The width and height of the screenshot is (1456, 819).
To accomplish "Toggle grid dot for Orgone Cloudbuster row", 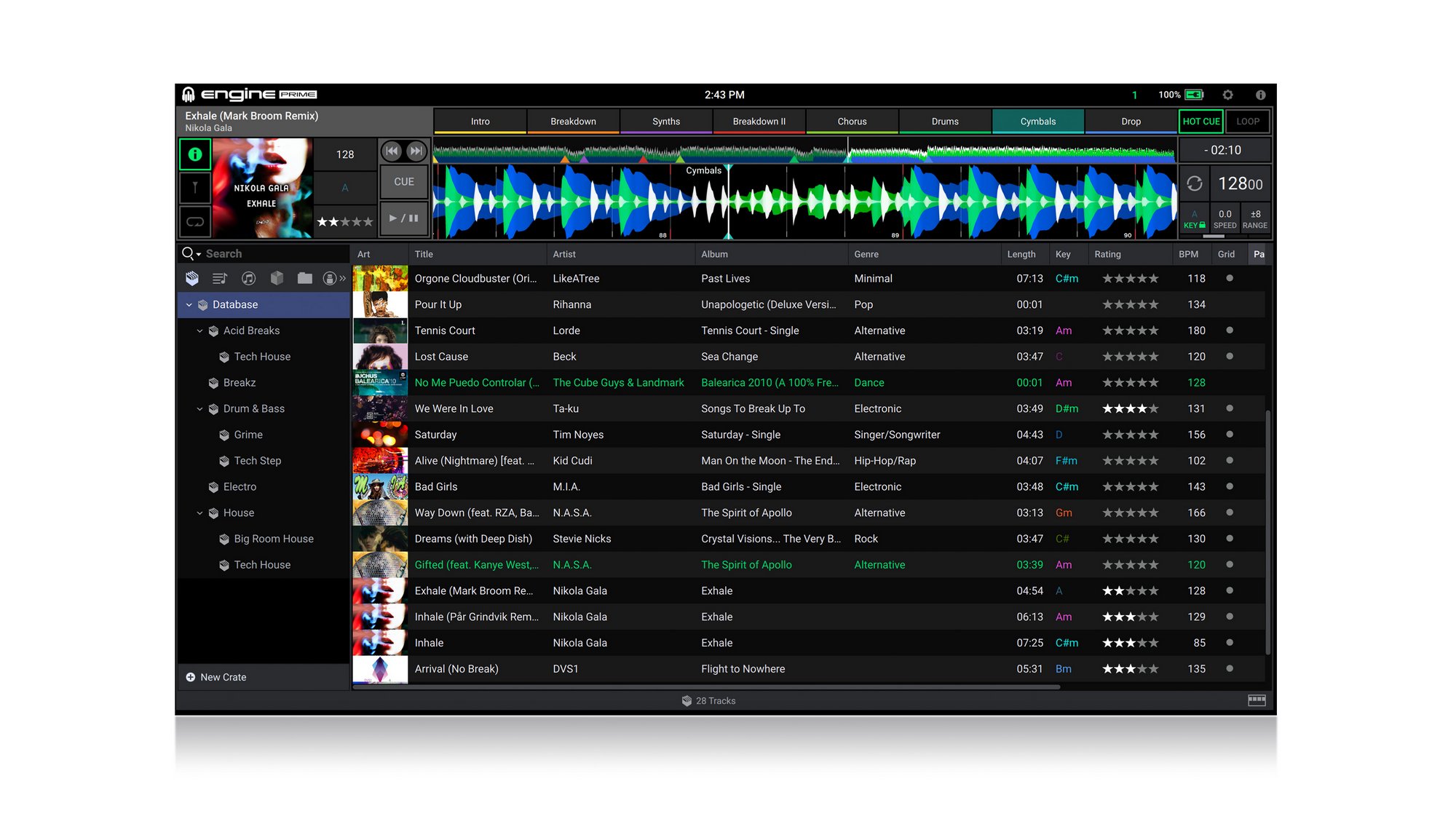I will (x=1230, y=278).
